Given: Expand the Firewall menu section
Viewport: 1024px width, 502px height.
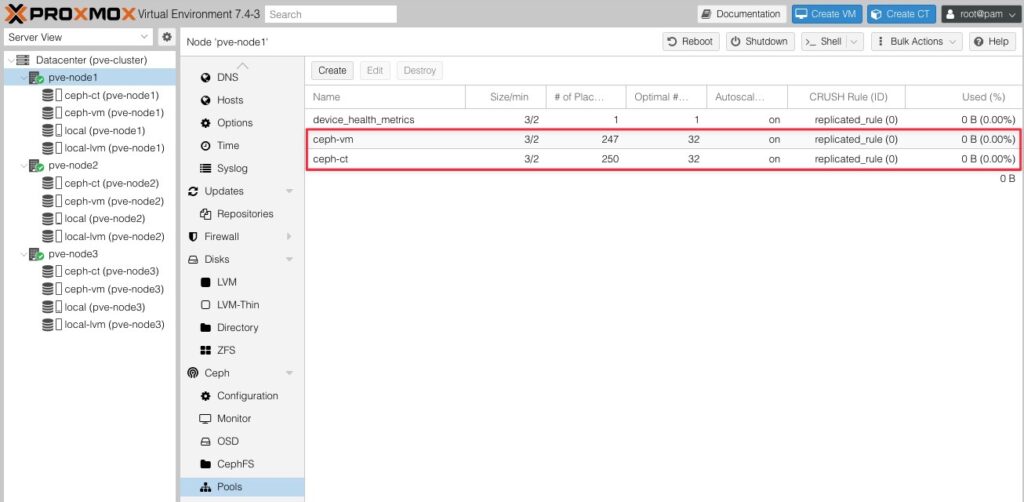Looking at the screenshot, I should click(289, 236).
